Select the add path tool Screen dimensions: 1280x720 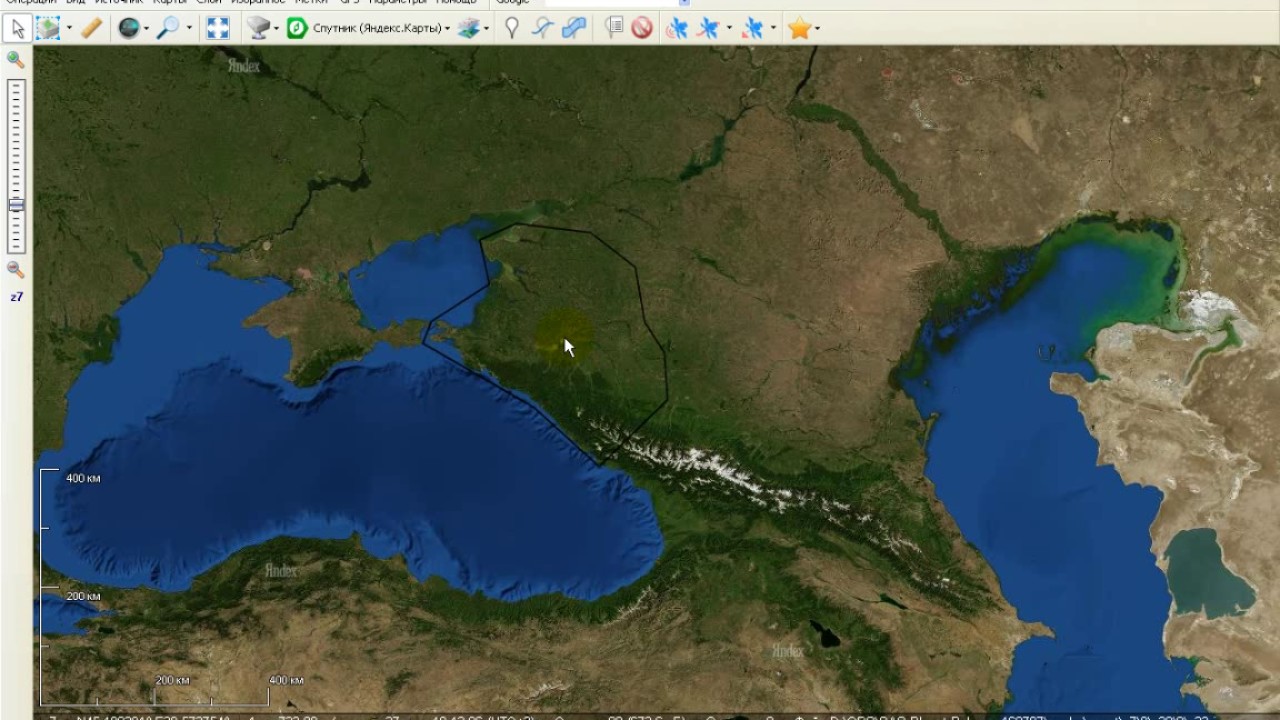pyautogui.click(x=542, y=28)
